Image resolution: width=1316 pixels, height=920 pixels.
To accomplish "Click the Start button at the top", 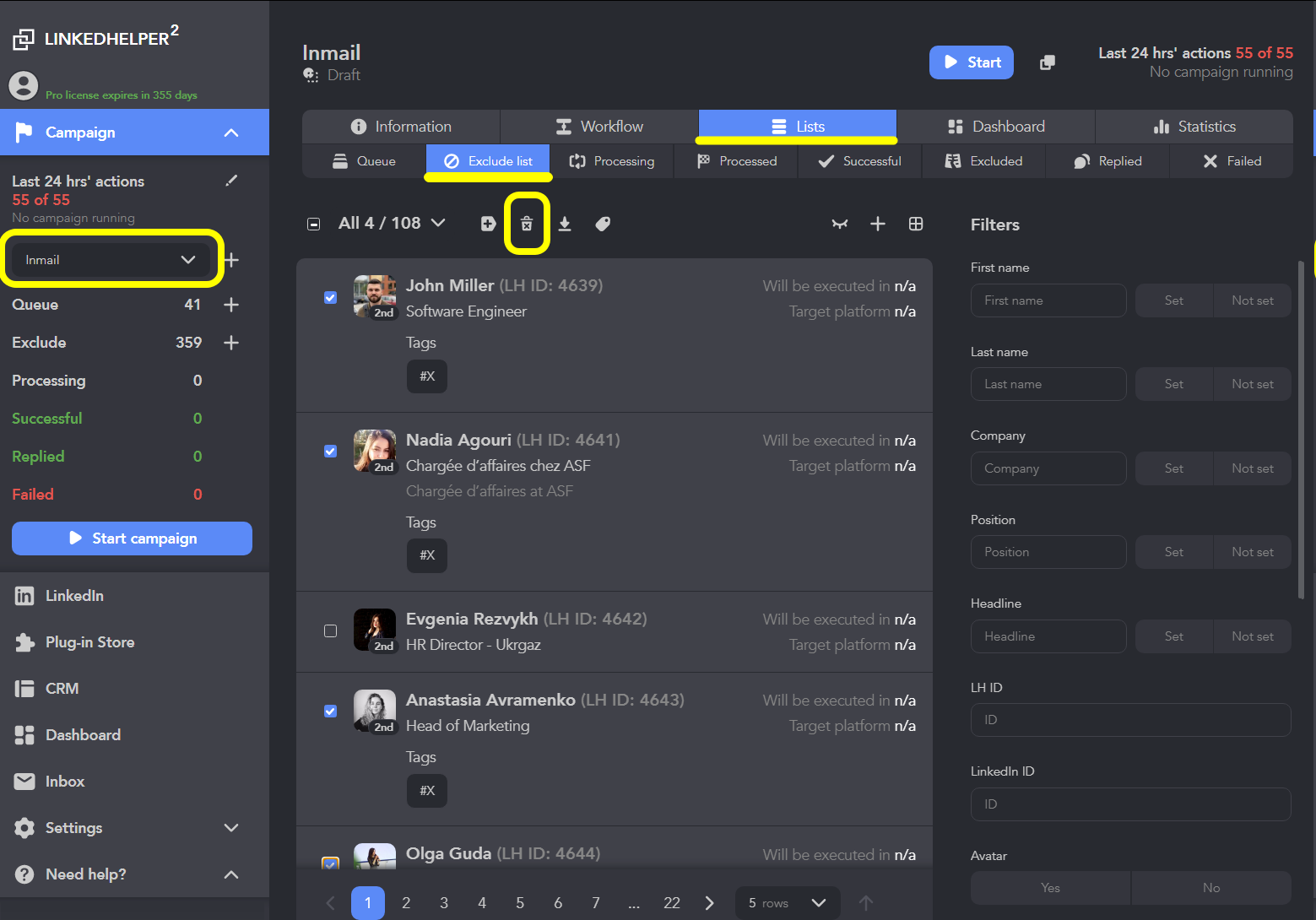I will [x=972, y=62].
